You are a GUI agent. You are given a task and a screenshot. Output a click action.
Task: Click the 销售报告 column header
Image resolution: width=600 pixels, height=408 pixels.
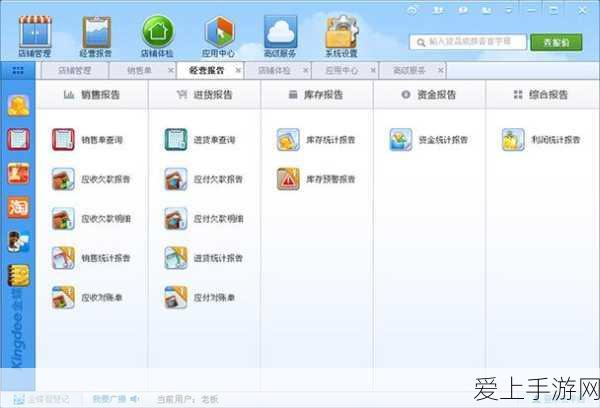(92, 95)
